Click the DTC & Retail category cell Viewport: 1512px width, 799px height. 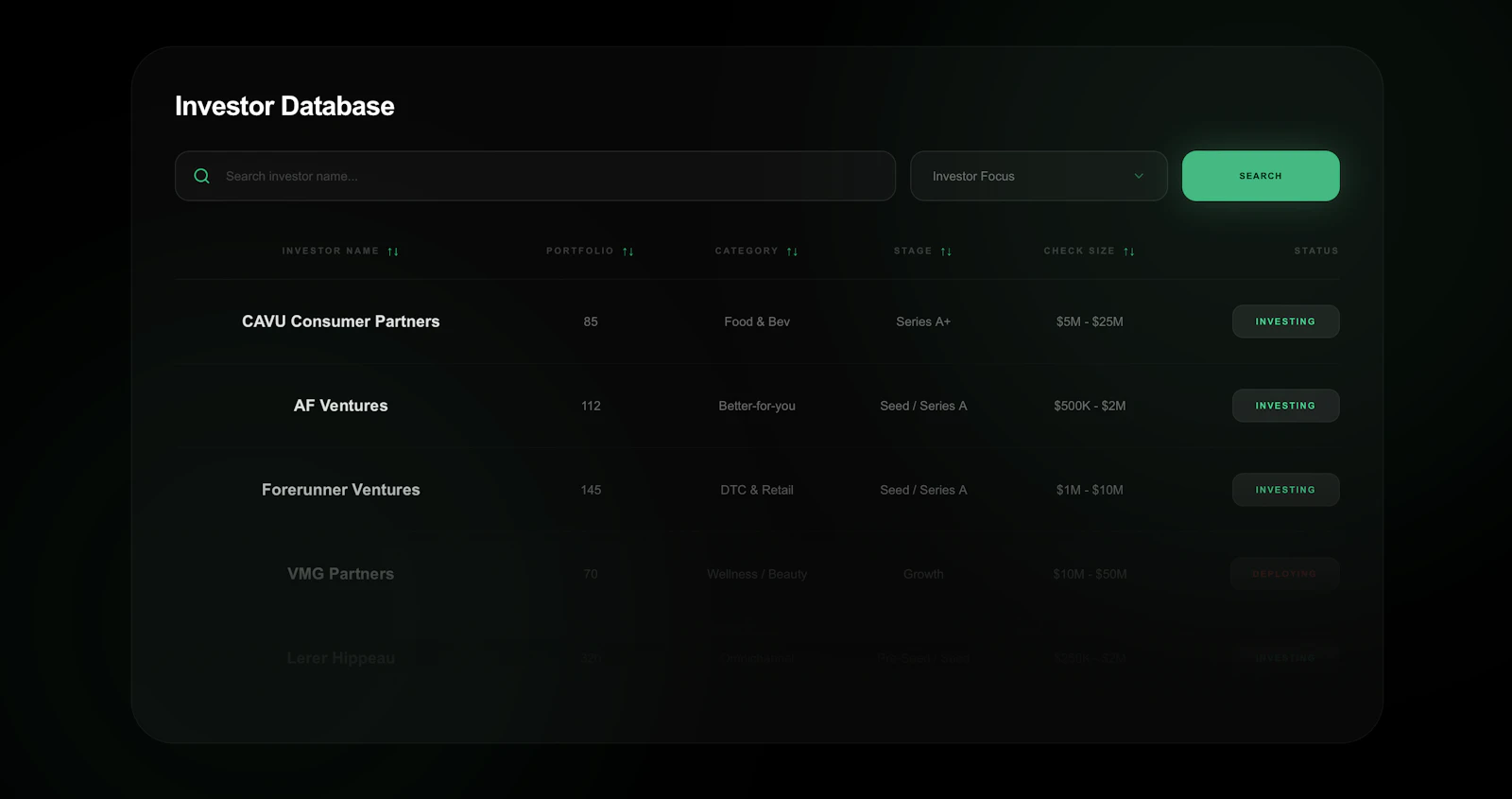[757, 490]
